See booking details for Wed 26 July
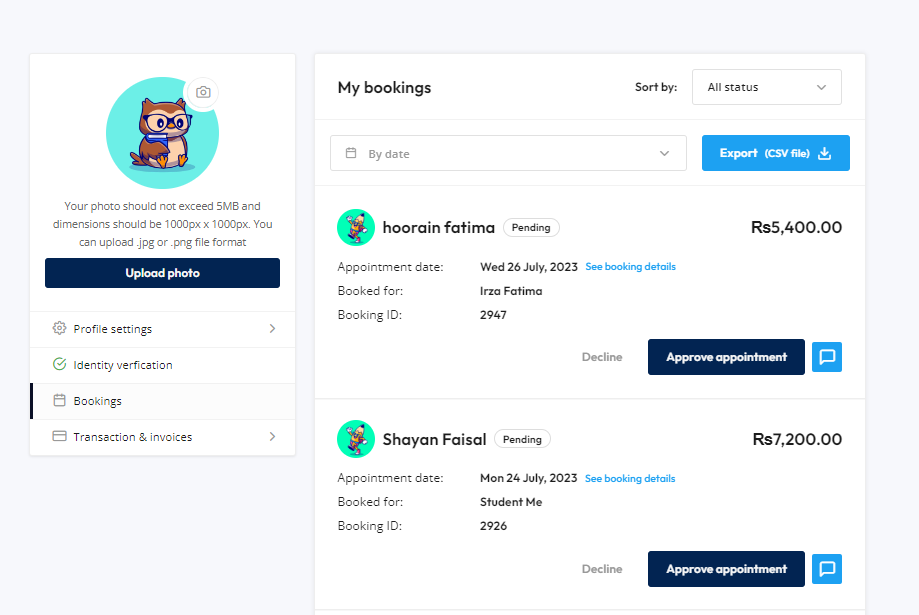This screenshot has height=615, width=919. (630, 267)
